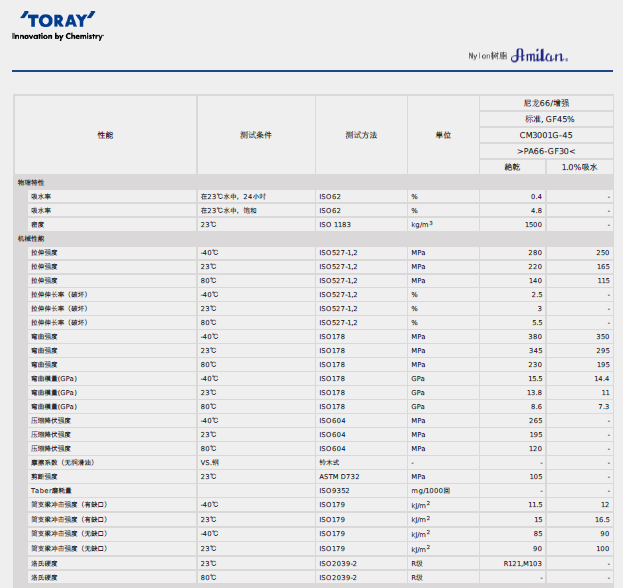This screenshot has height=588, width=623.
Task: Click the ASTM D732 test method cell
Action: pyautogui.click(x=341, y=477)
